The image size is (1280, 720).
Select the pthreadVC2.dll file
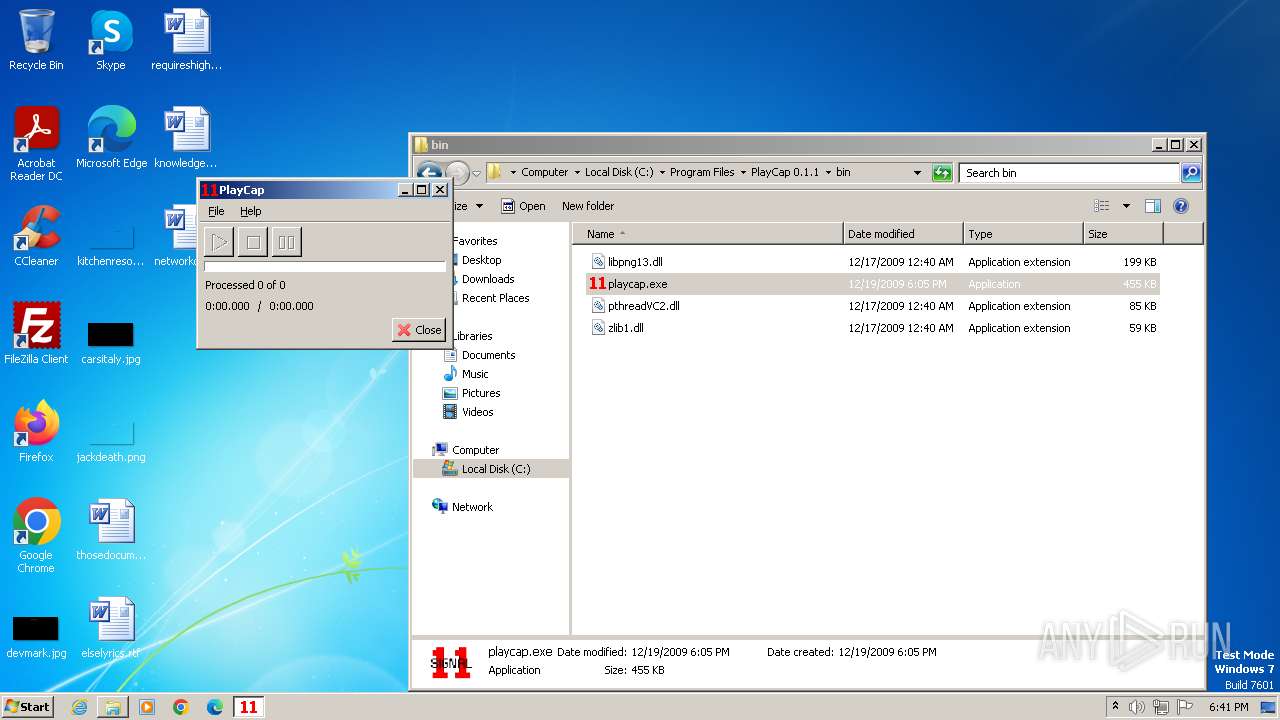[872, 306]
